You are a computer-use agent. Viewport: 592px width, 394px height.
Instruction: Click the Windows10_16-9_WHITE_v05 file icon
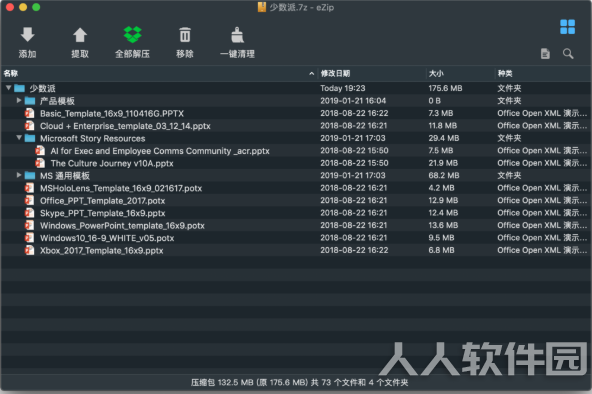coord(29,238)
